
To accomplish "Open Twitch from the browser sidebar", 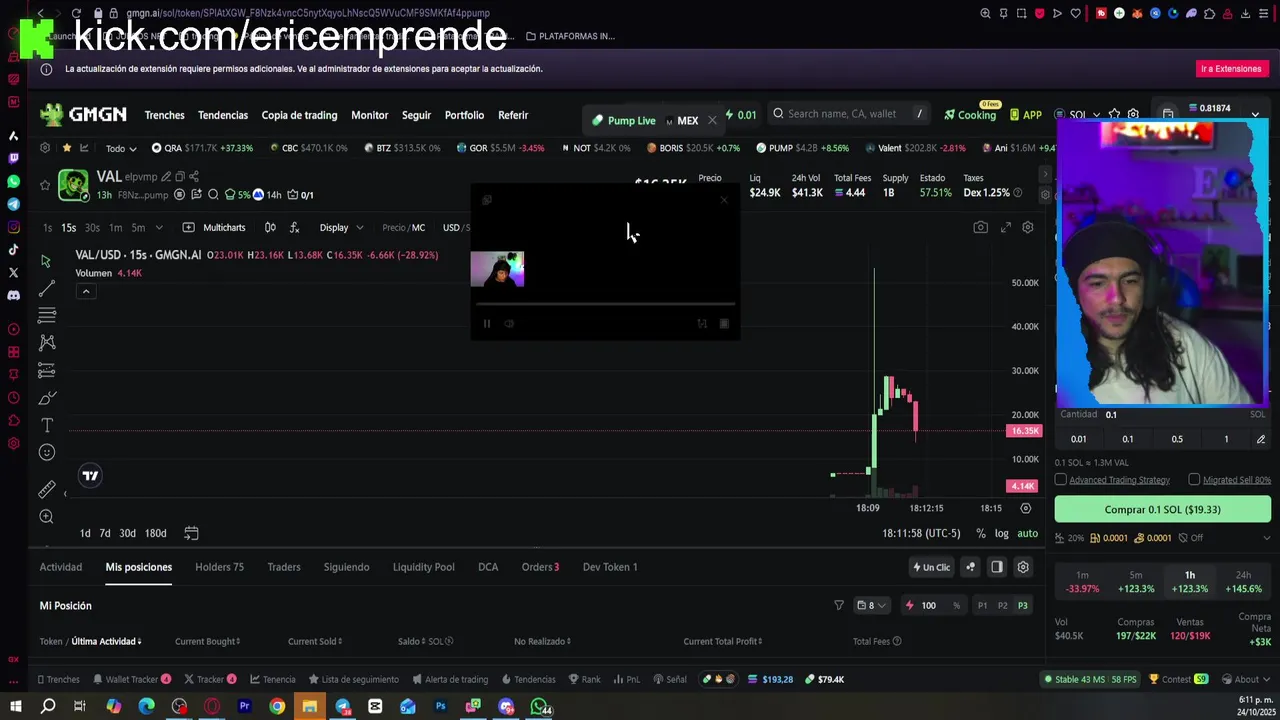I will [13, 158].
